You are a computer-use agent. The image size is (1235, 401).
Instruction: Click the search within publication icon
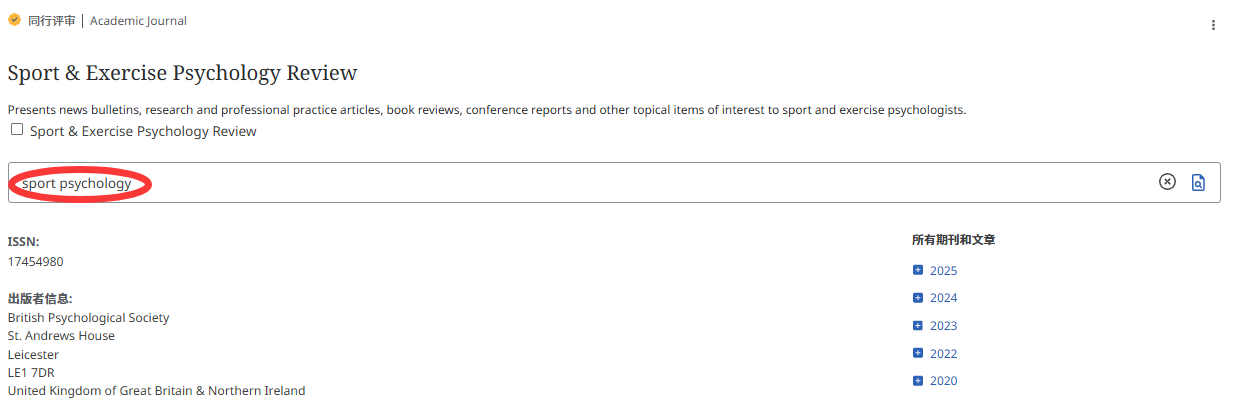(1199, 182)
